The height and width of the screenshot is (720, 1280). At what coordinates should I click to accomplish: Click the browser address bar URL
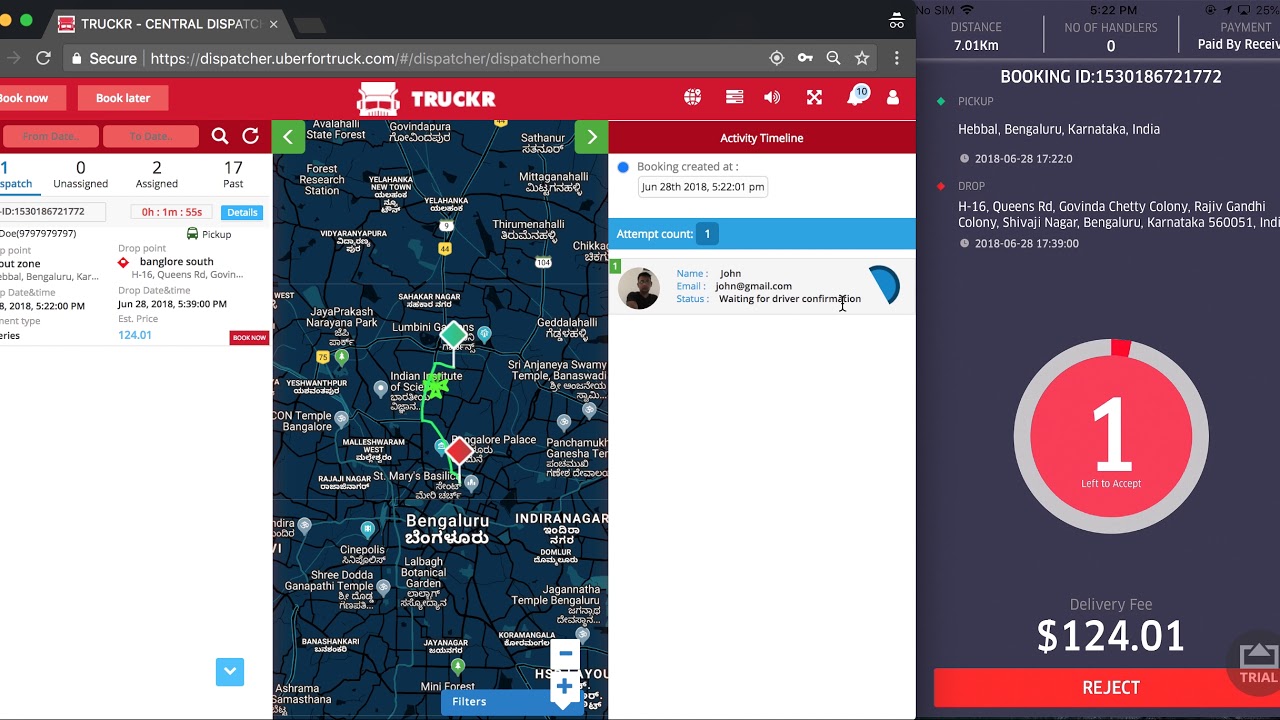tap(375, 58)
